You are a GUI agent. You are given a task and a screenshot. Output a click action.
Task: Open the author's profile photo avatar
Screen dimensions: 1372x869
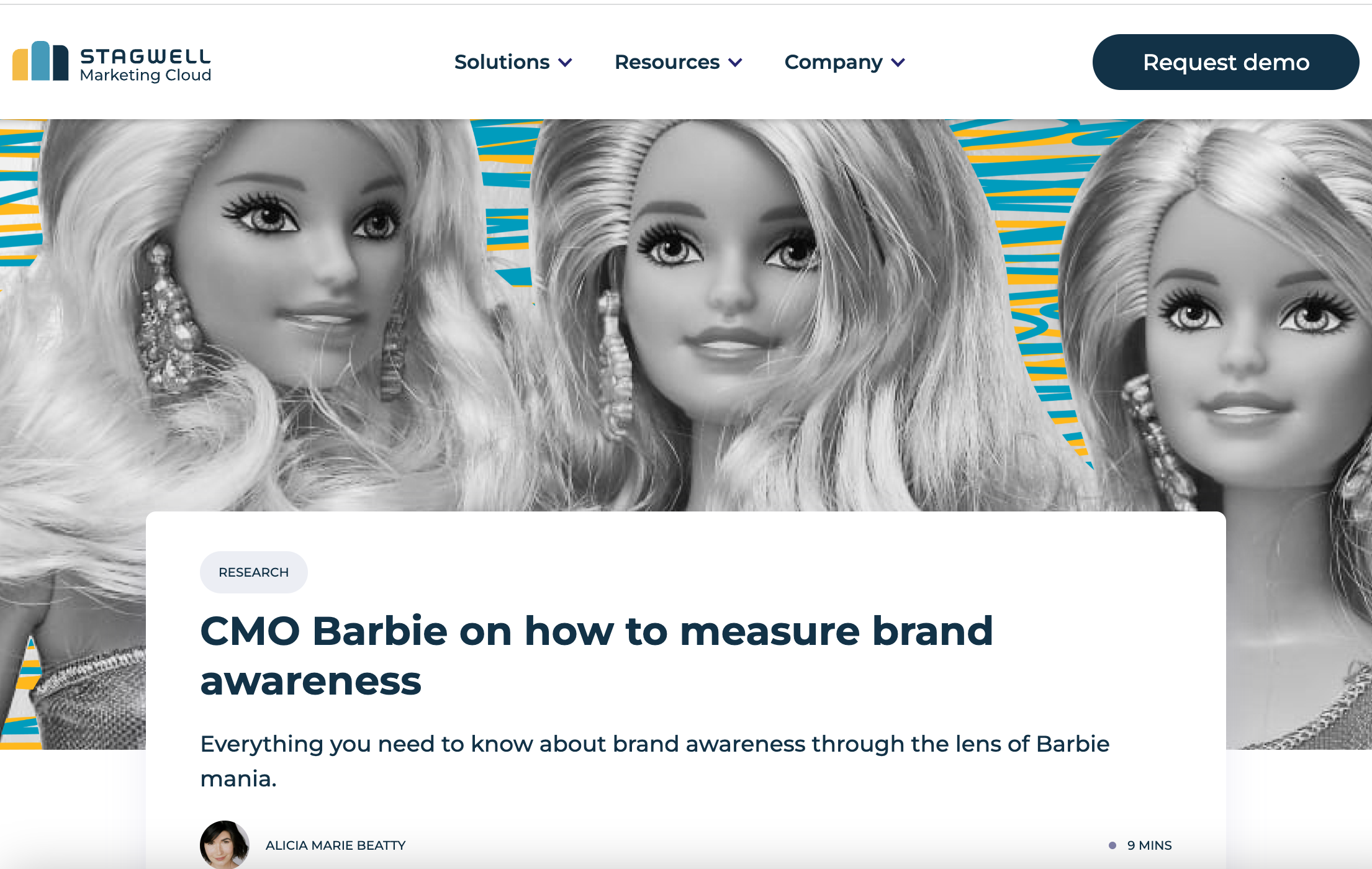click(x=225, y=844)
